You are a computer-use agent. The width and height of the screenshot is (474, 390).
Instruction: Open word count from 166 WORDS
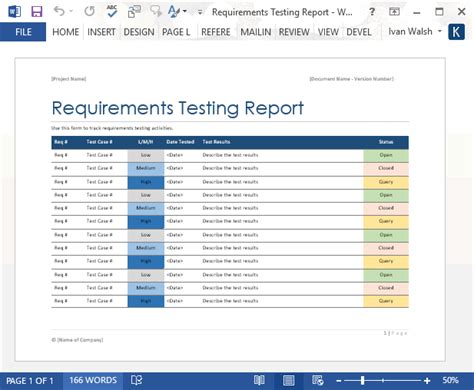93,380
